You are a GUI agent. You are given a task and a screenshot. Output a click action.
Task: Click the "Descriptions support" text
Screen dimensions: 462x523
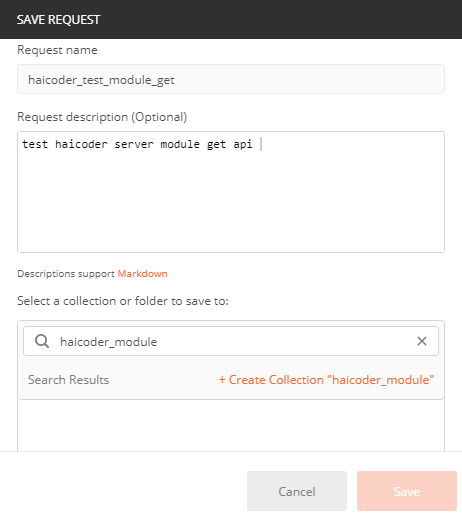[x=66, y=274]
